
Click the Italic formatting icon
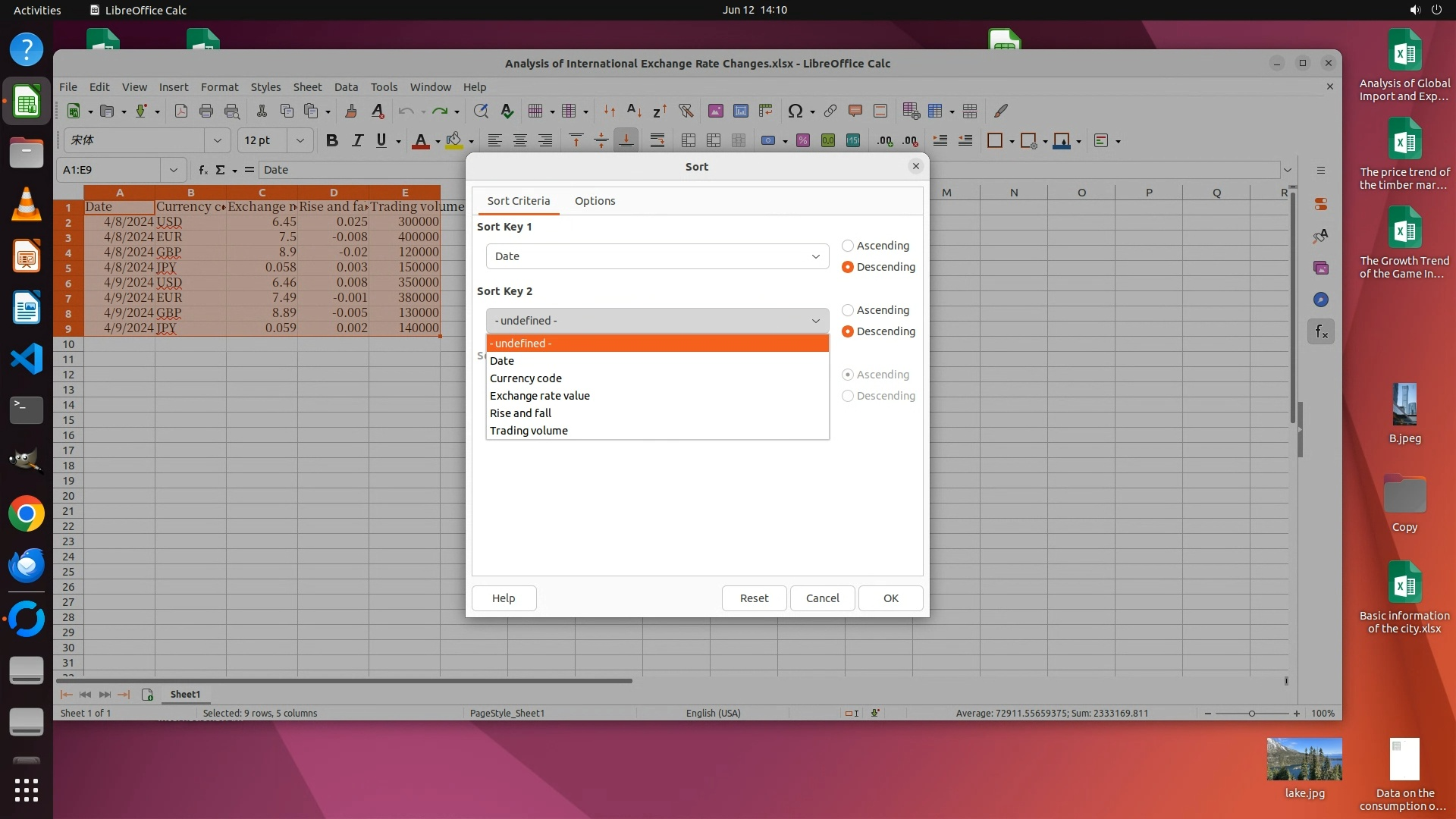pos(357,140)
